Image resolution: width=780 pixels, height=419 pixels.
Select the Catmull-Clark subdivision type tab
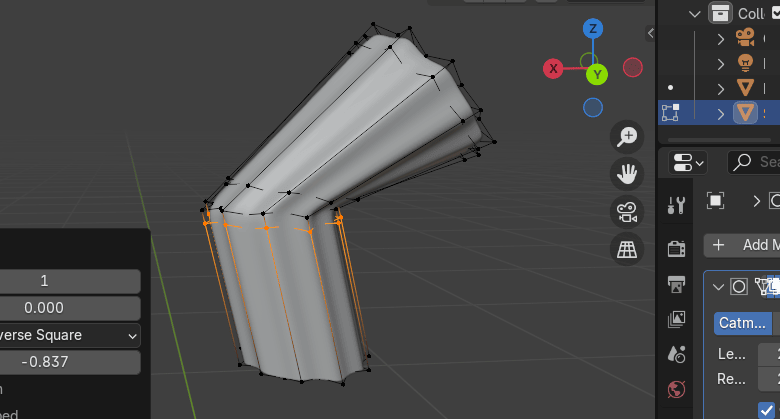point(743,323)
